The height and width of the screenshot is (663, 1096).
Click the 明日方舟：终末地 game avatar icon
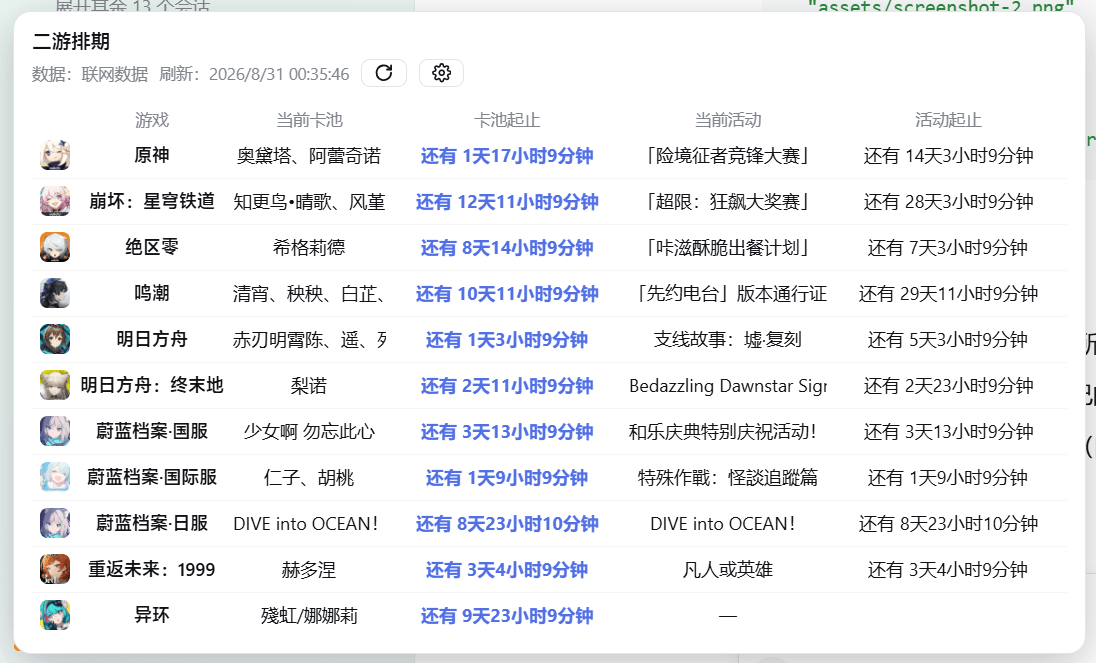tap(55, 386)
